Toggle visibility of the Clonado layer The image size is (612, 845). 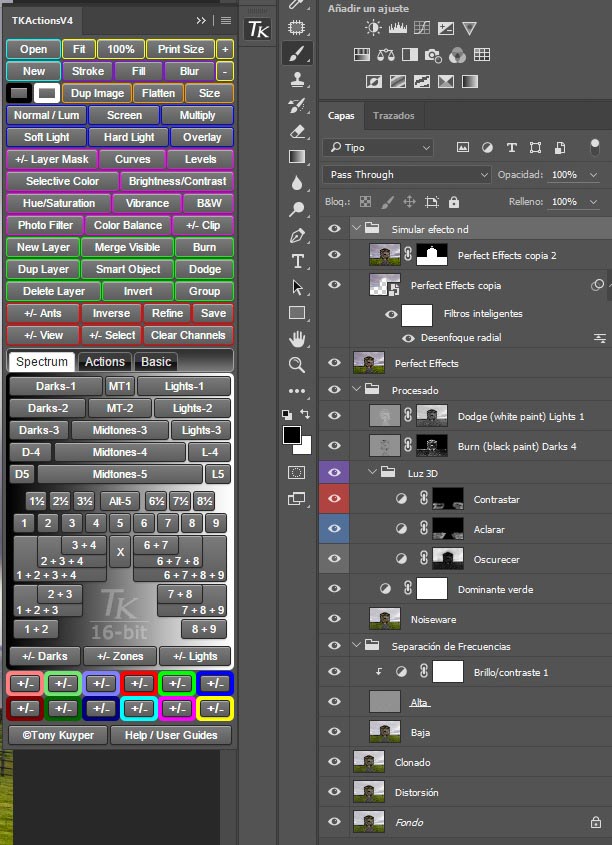coord(335,762)
